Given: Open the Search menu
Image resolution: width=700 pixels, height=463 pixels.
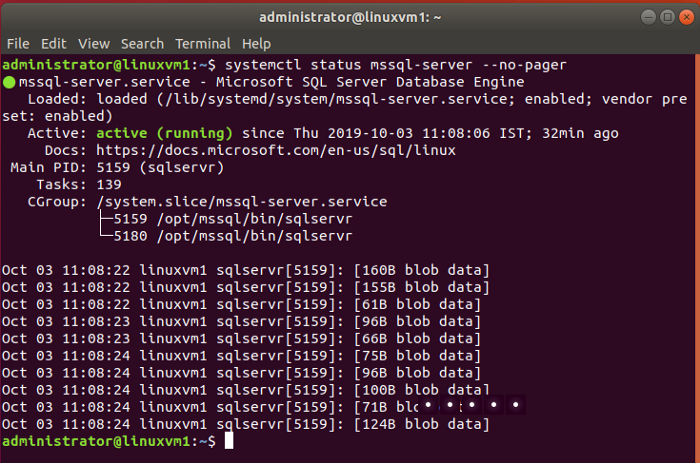Looking at the screenshot, I should (142, 44).
